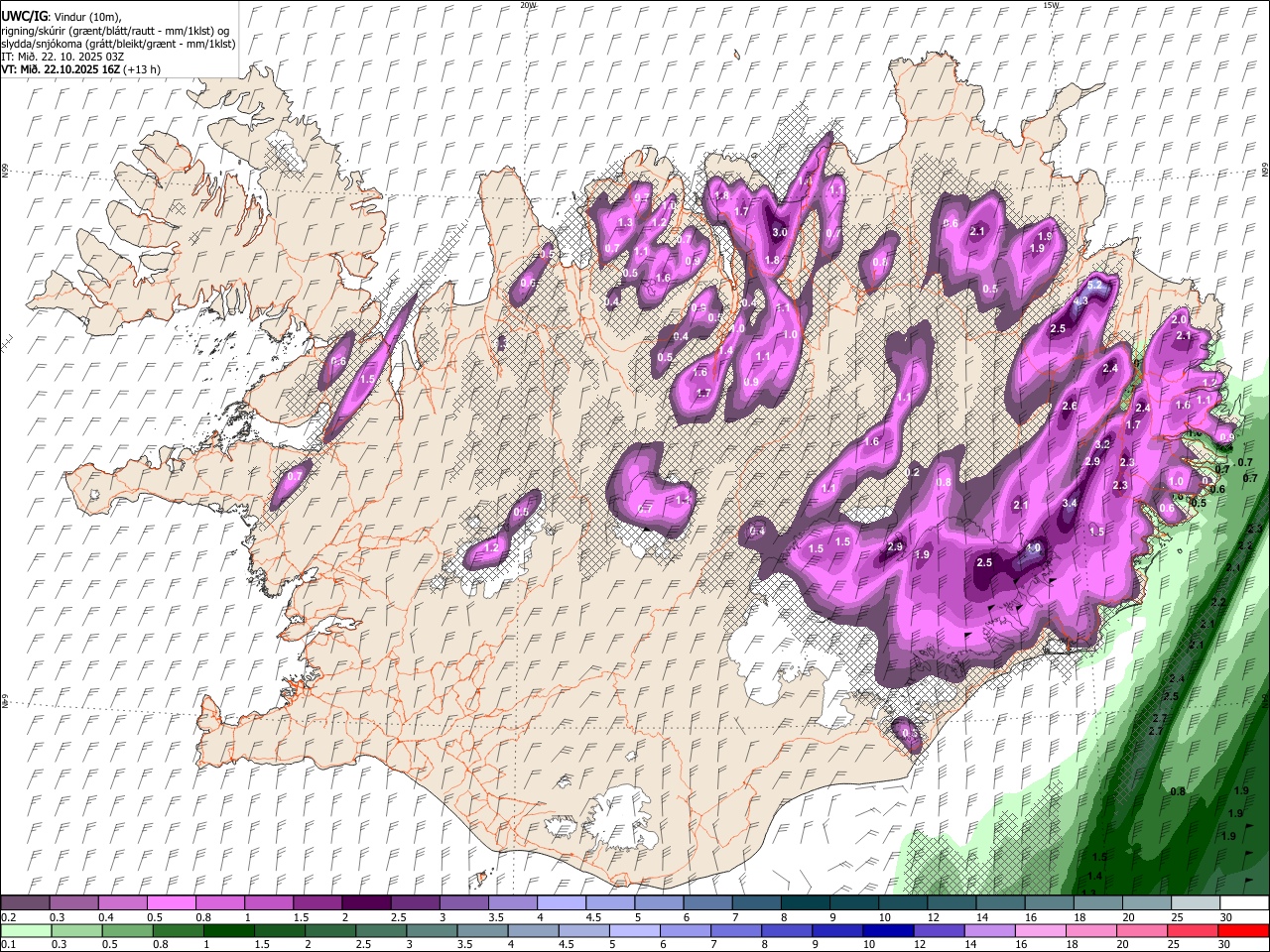Click the "3.2" snowfall value on the map

pyautogui.click(x=1103, y=444)
